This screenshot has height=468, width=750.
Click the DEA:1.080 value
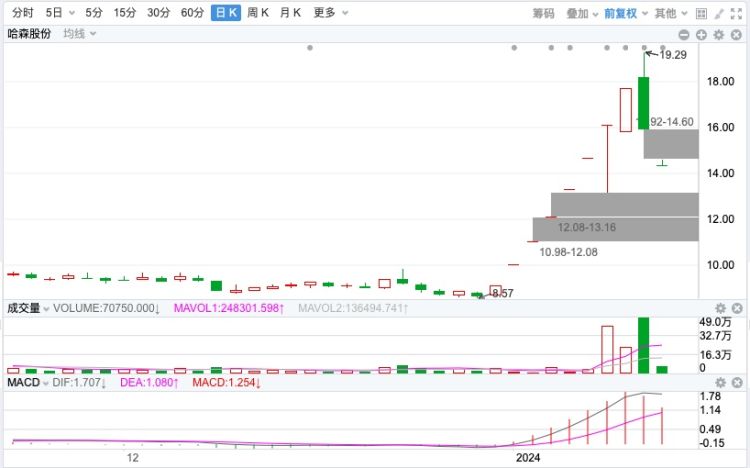149,382
